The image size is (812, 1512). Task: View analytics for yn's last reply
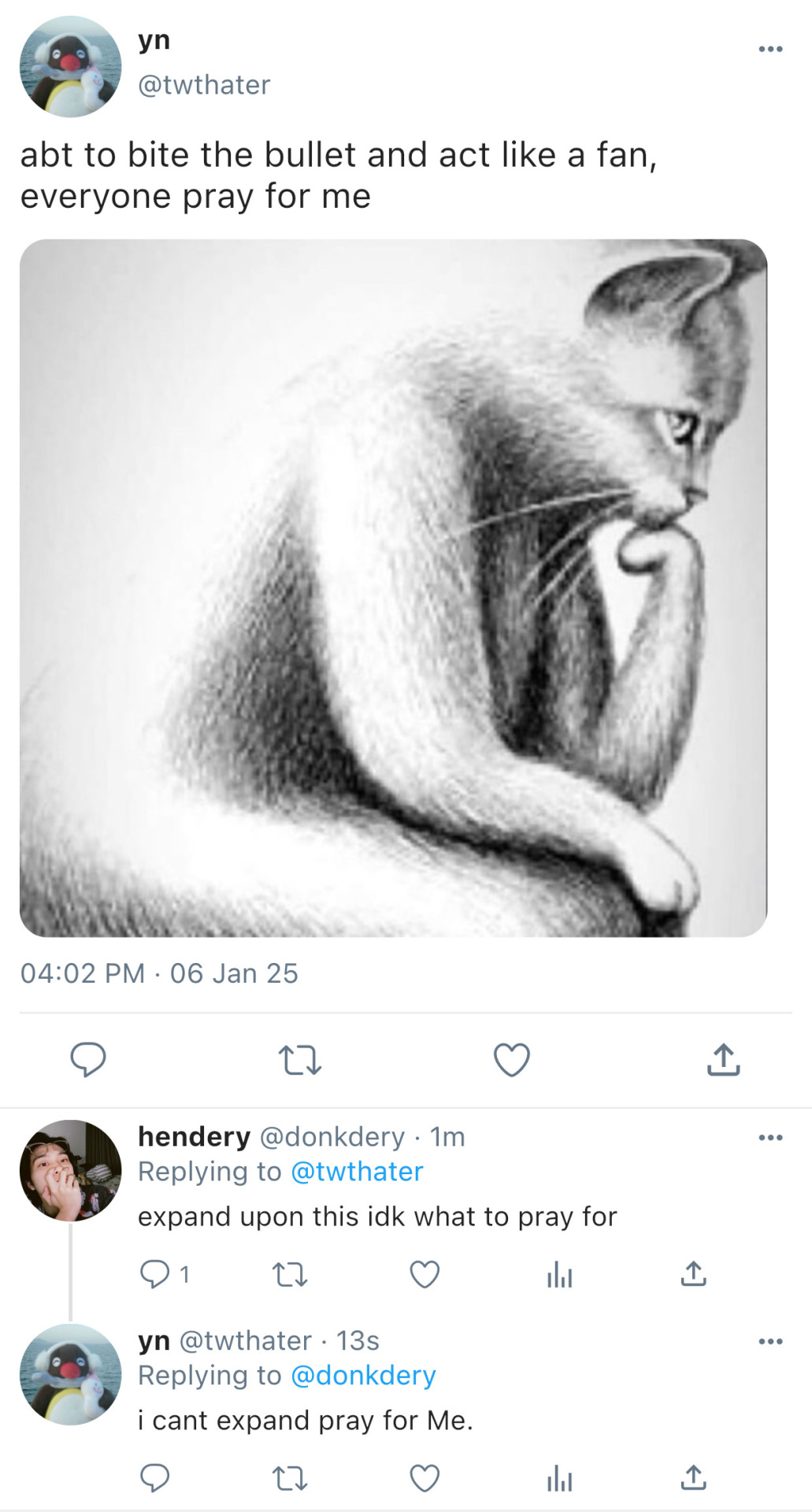[x=559, y=1478]
